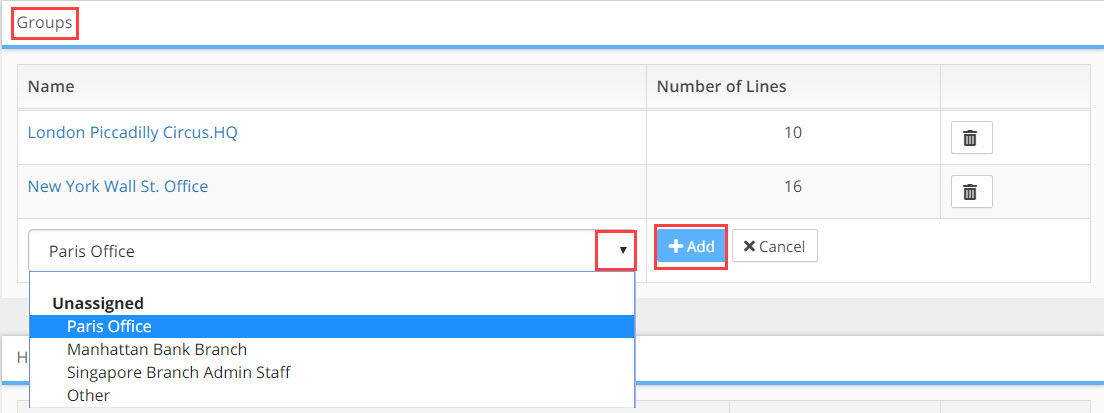Click the Add button with plus icon
This screenshot has width=1104, height=413.
pyautogui.click(x=691, y=246)
